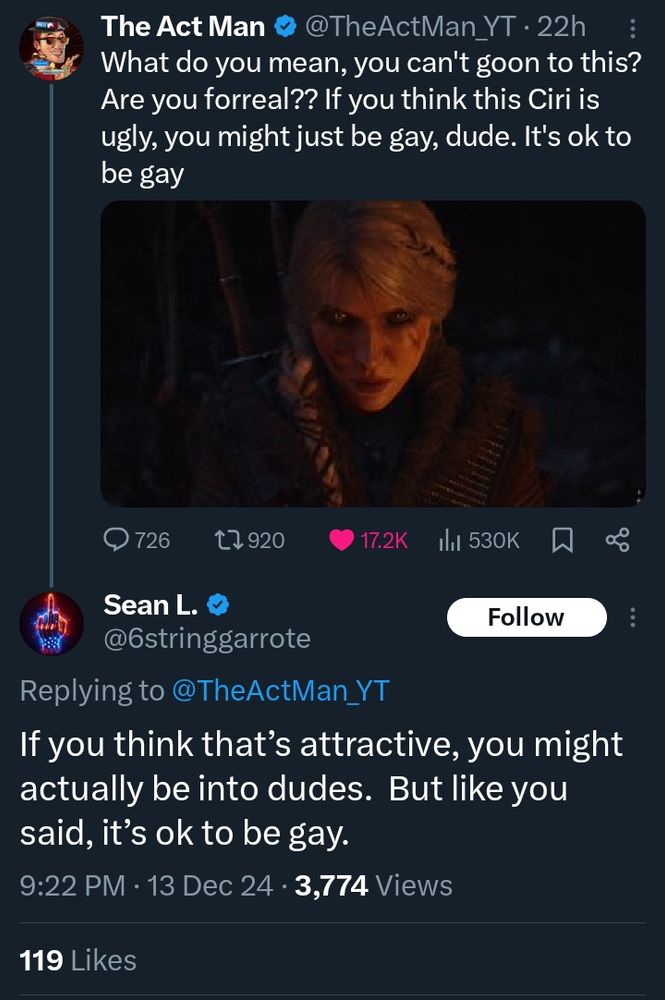Image resolution: width=665 pixels, height=1000 pixels.
Task: Share The Act Man's tweet
Action: coord(617,540)
